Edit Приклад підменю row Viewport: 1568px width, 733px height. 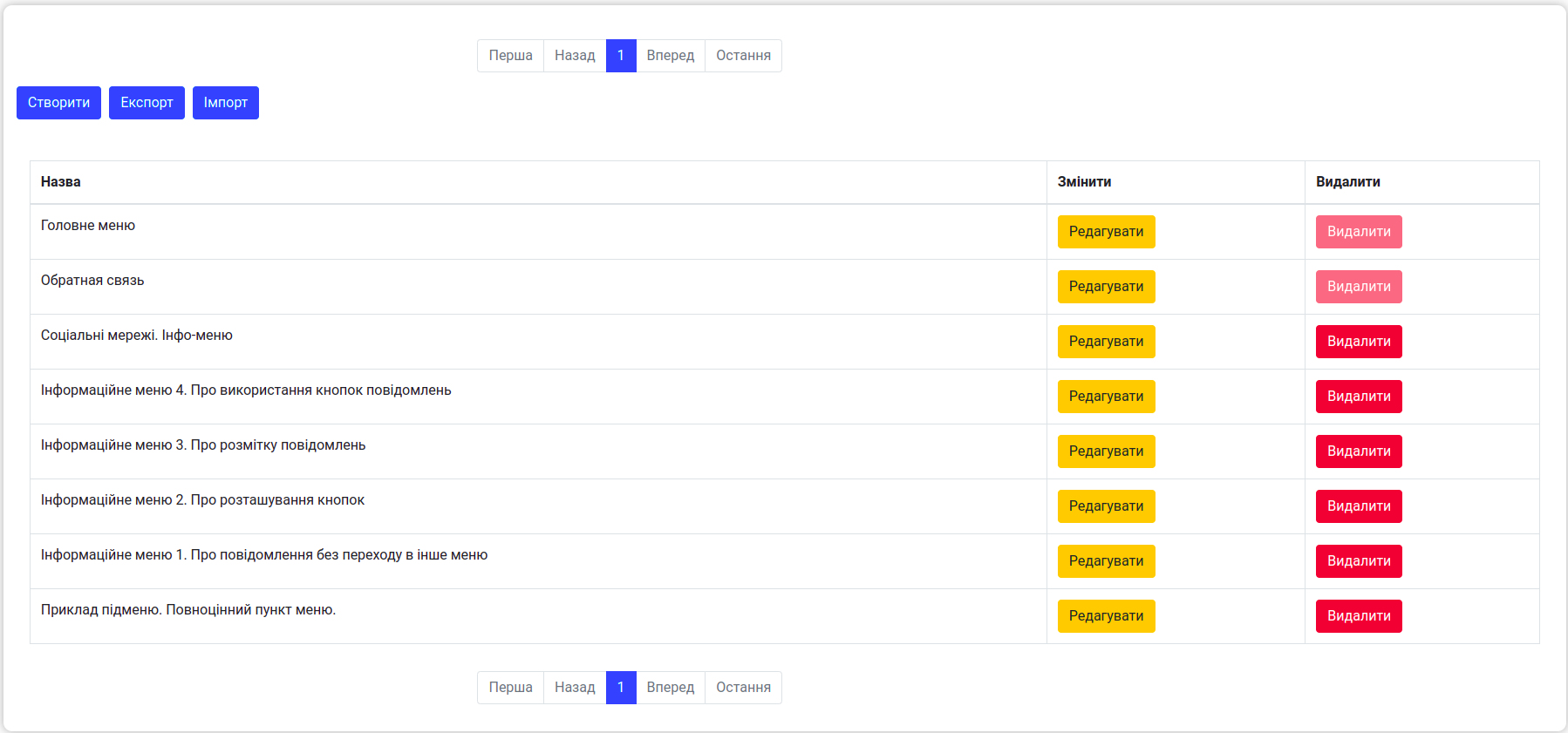(x=1106, y=616)
